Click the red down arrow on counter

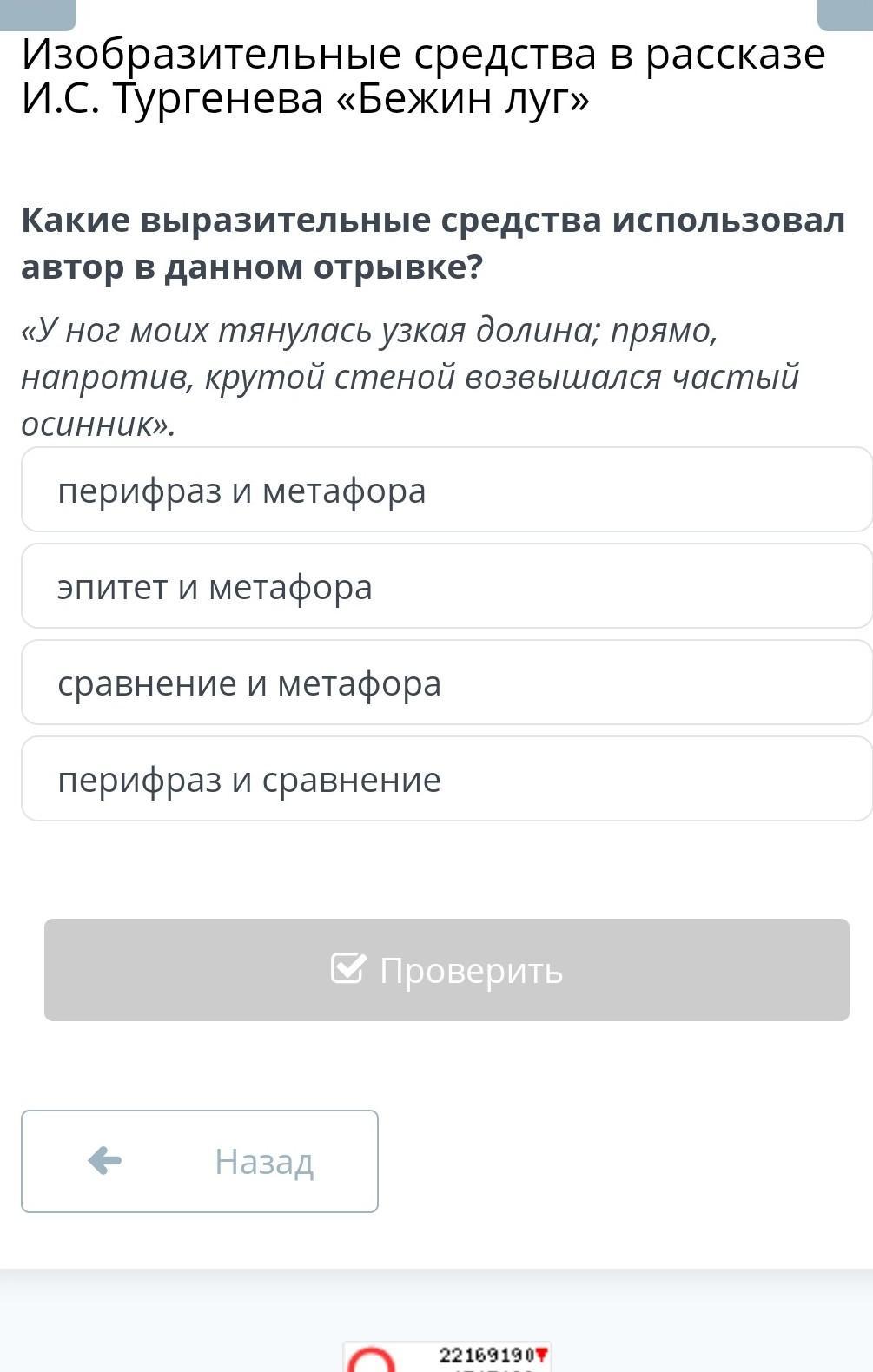click(x=542, y=1354)
